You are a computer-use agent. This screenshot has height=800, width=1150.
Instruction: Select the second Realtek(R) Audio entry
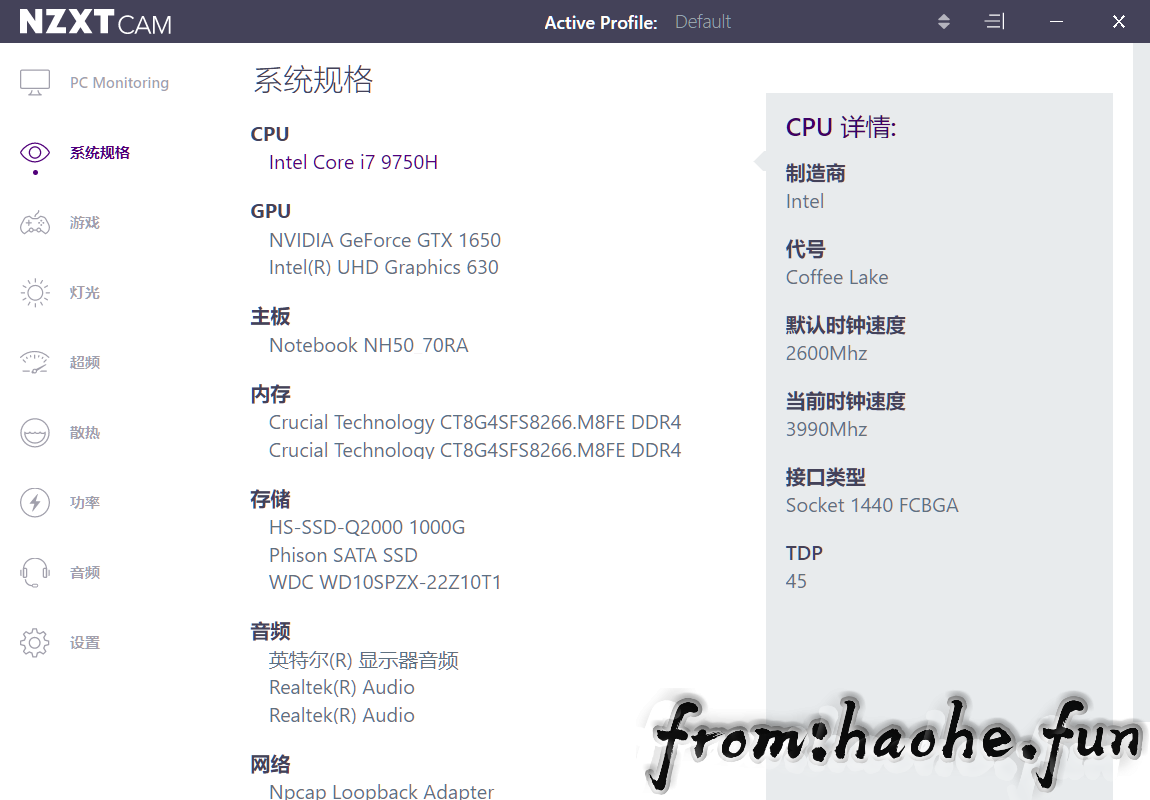pyautogui.click(x=341, y=716)
